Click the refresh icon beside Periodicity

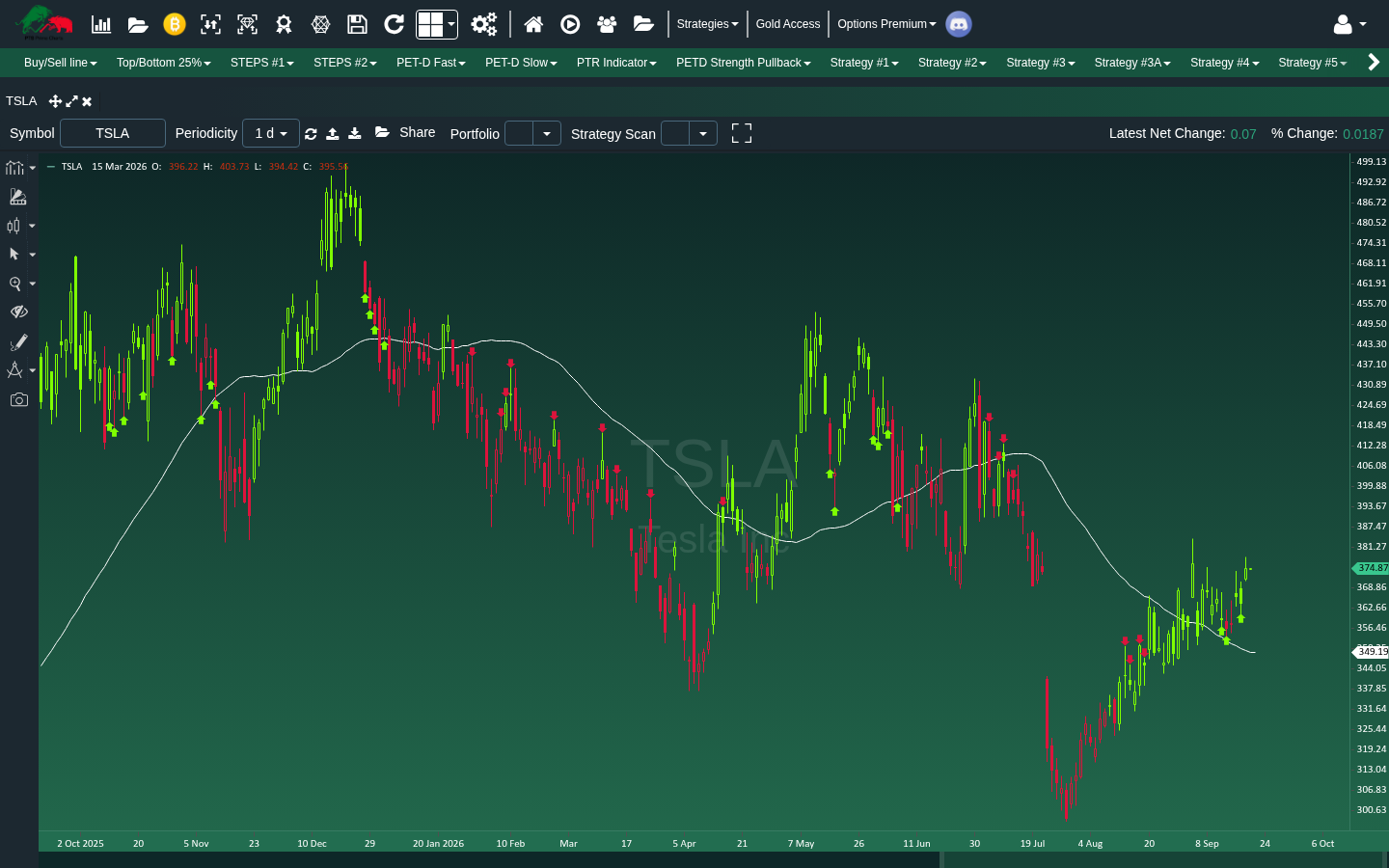coord(311,133)
